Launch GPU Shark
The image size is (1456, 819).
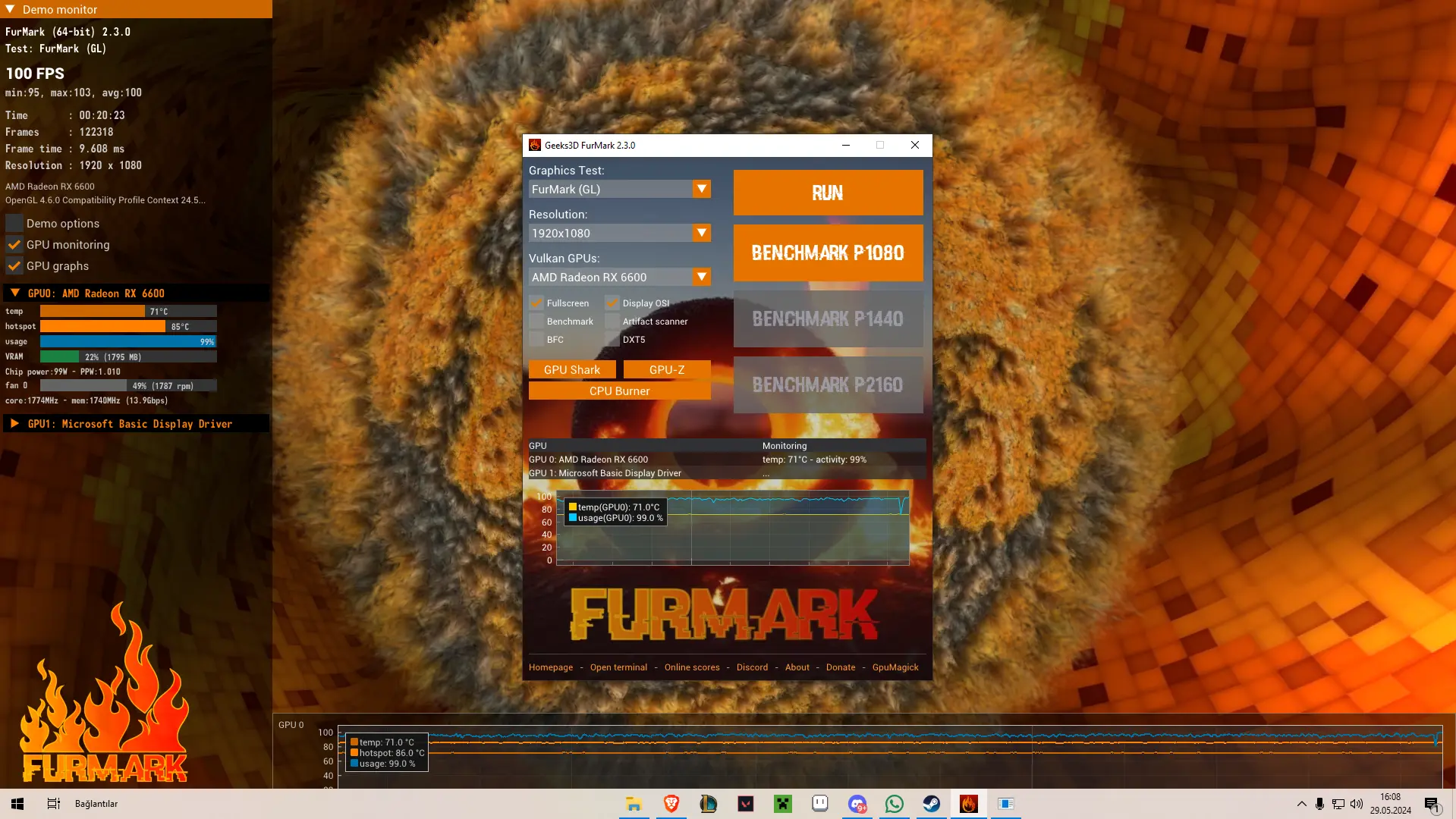click(572, 369)
